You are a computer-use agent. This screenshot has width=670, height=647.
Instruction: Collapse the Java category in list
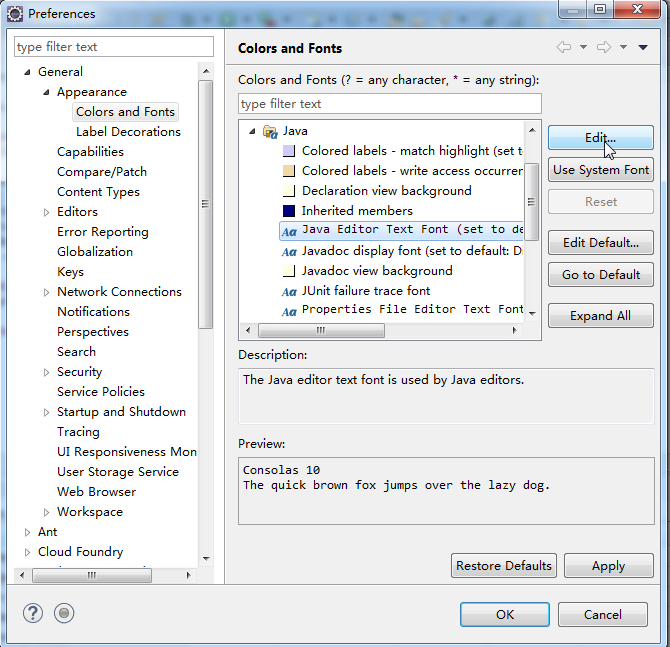(x=252, y=132)
